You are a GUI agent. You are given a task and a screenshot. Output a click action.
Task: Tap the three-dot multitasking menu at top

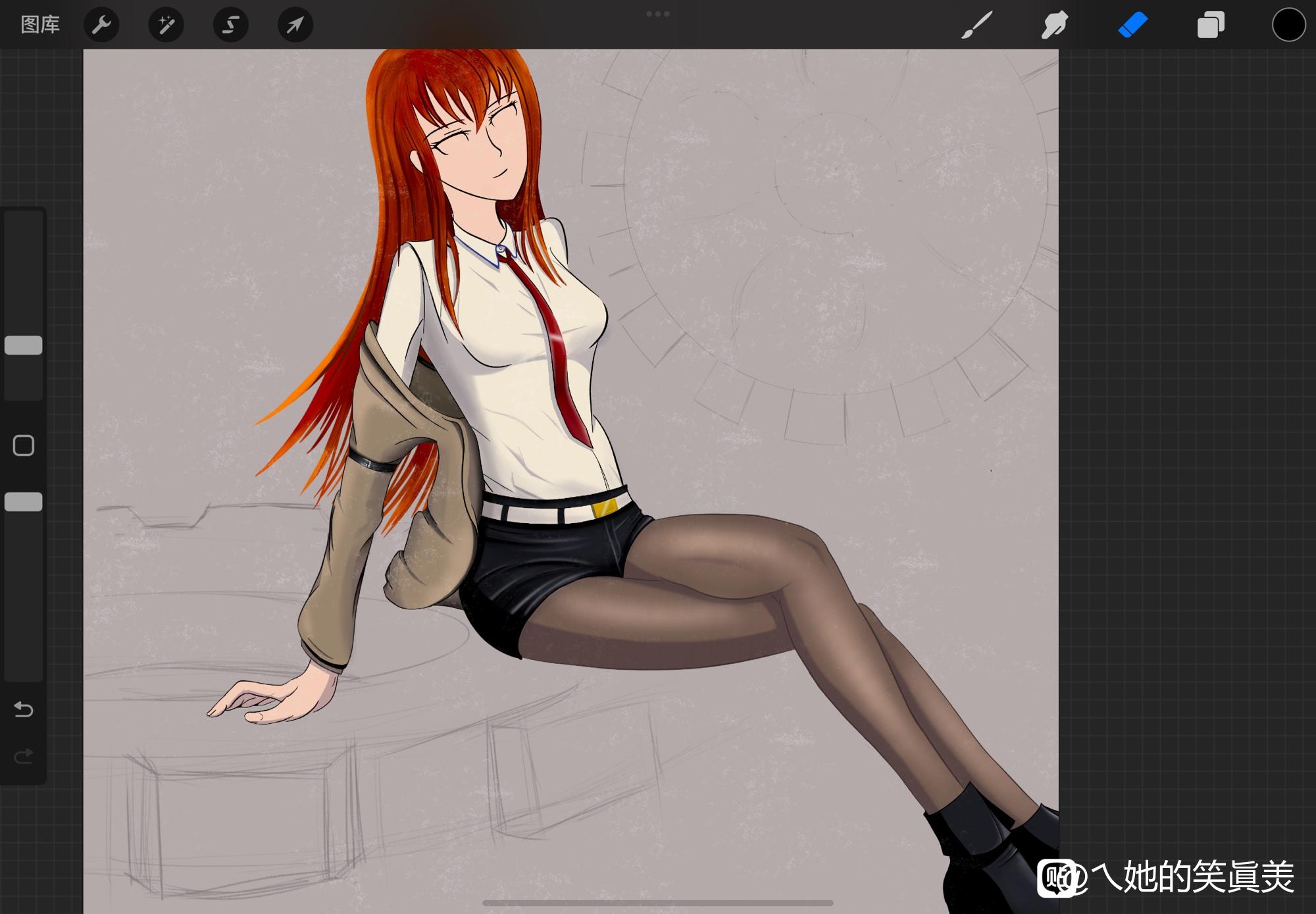(x=658, y=14)
